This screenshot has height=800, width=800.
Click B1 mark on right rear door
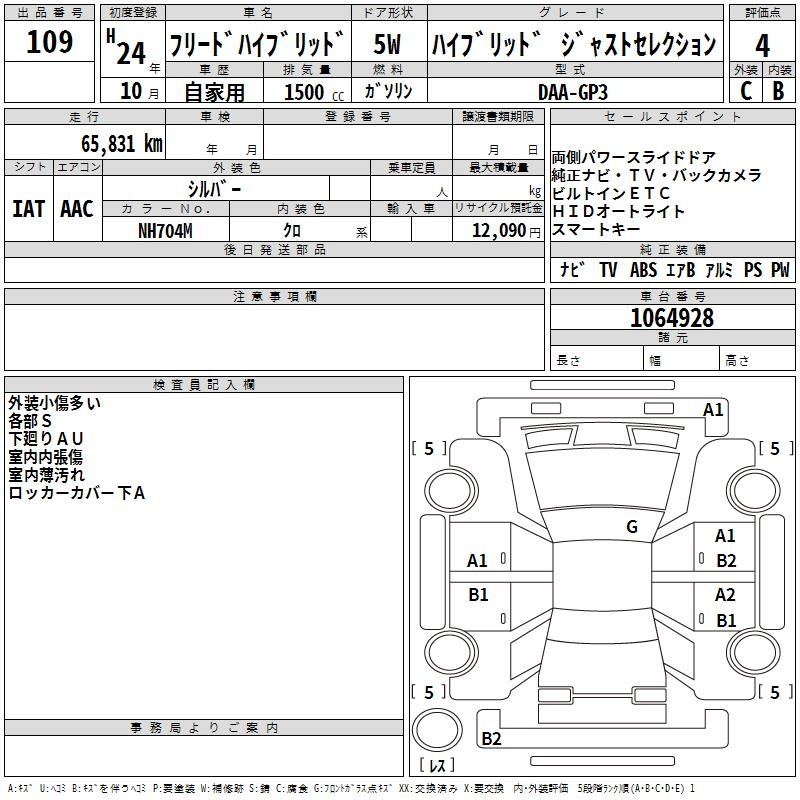click(x=726, y=621)
